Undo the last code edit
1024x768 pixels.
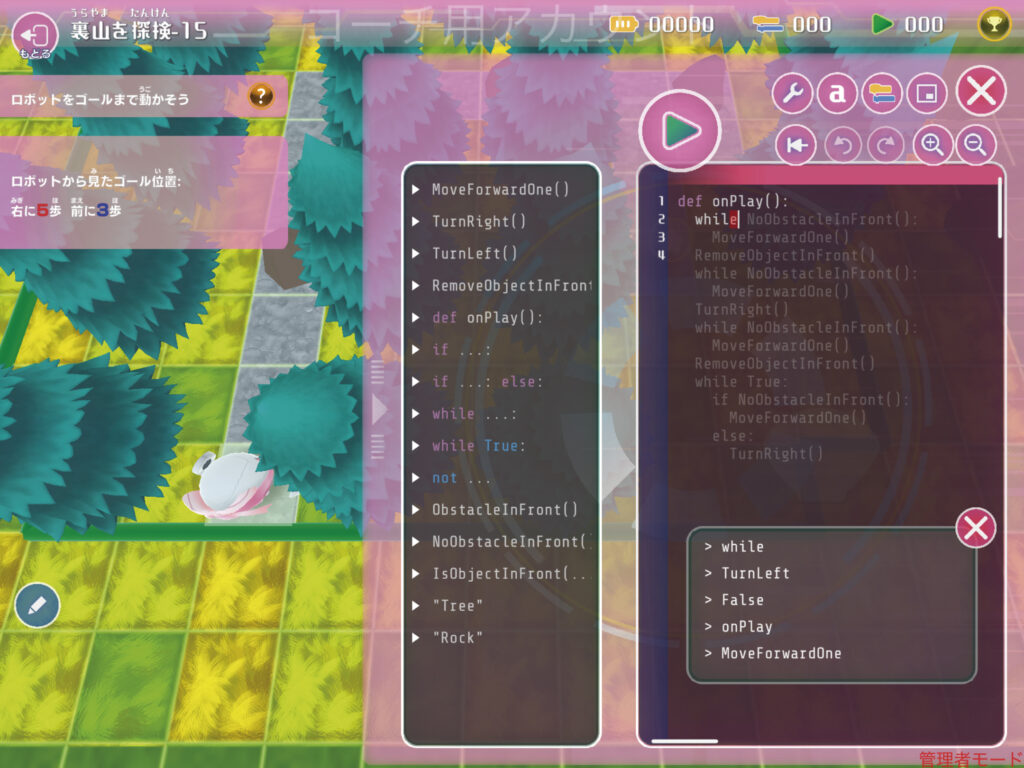[x=843, y=146]
